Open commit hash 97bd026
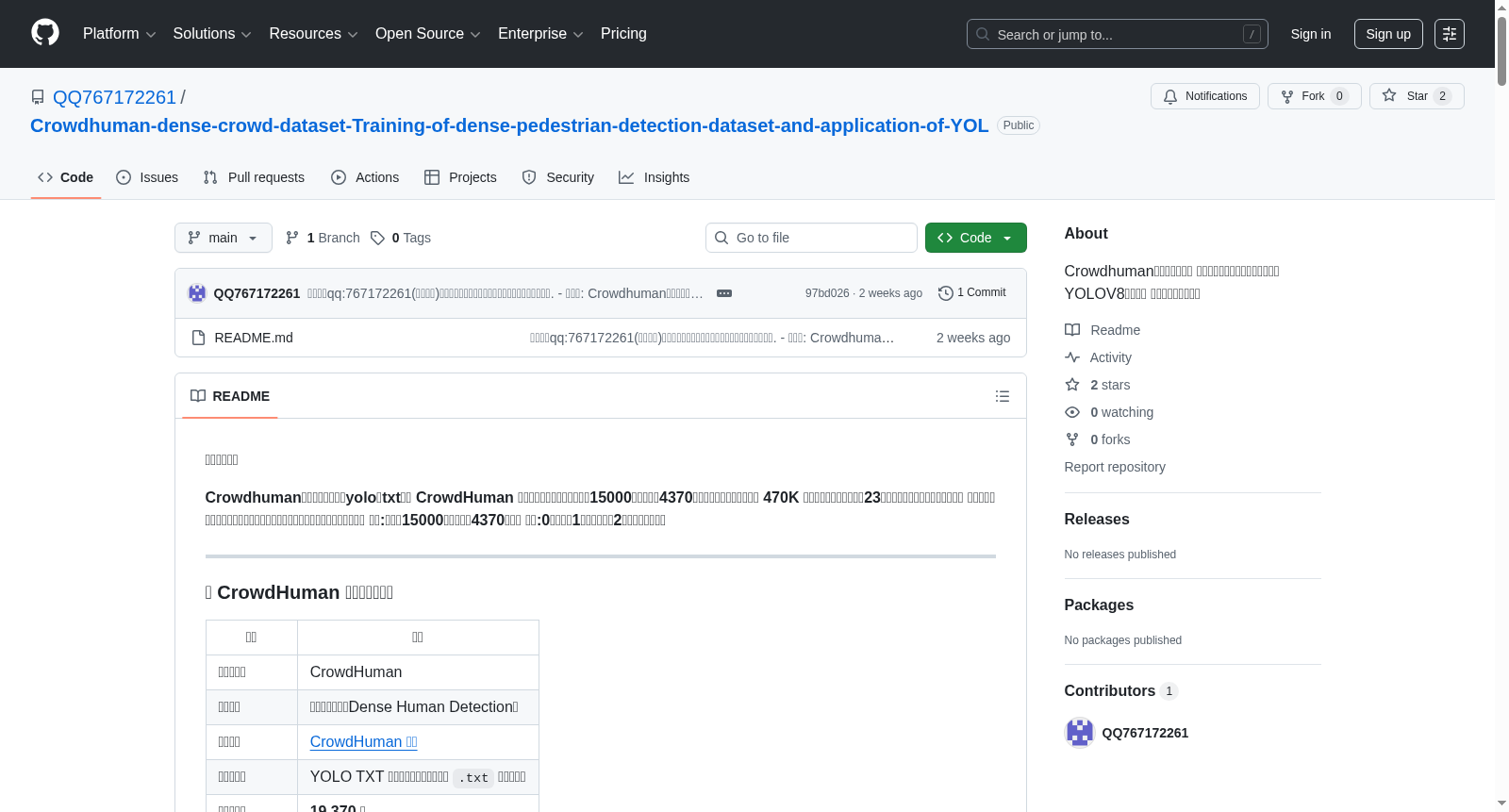The image size is (1509, 812). click(827, 293)
